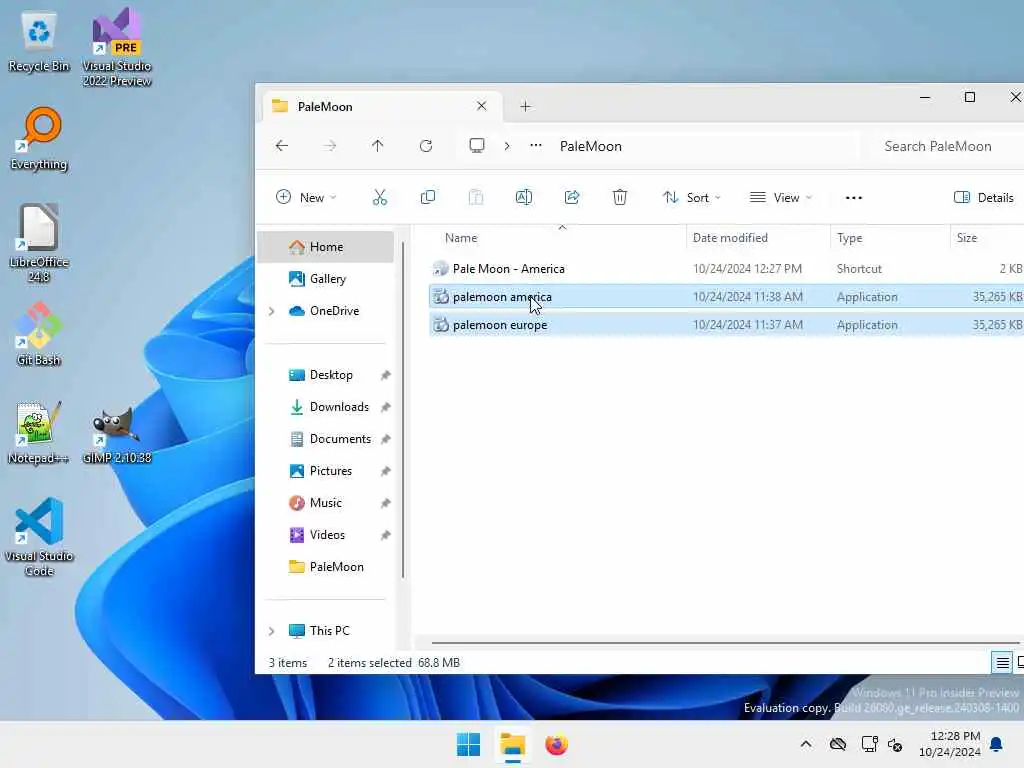Image resolution: width=1024 pixels, height=768 pixels.
Task: Open Videos quick access folder
Action: (x=326, y=535)
